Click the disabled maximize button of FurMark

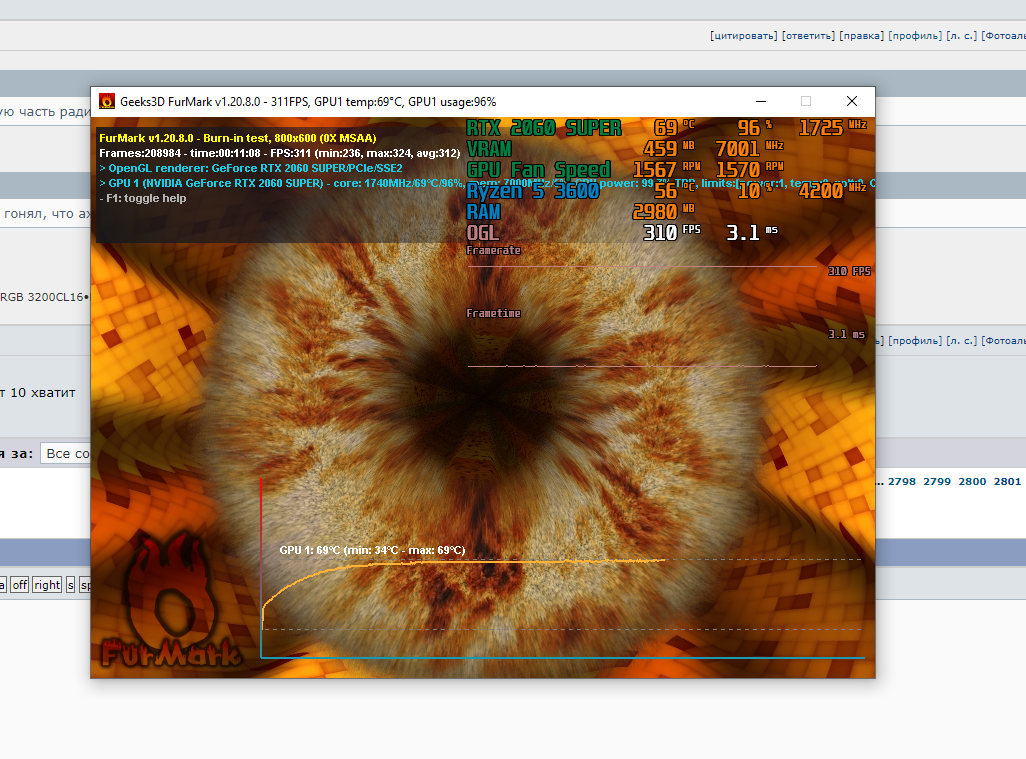(806, 101)
